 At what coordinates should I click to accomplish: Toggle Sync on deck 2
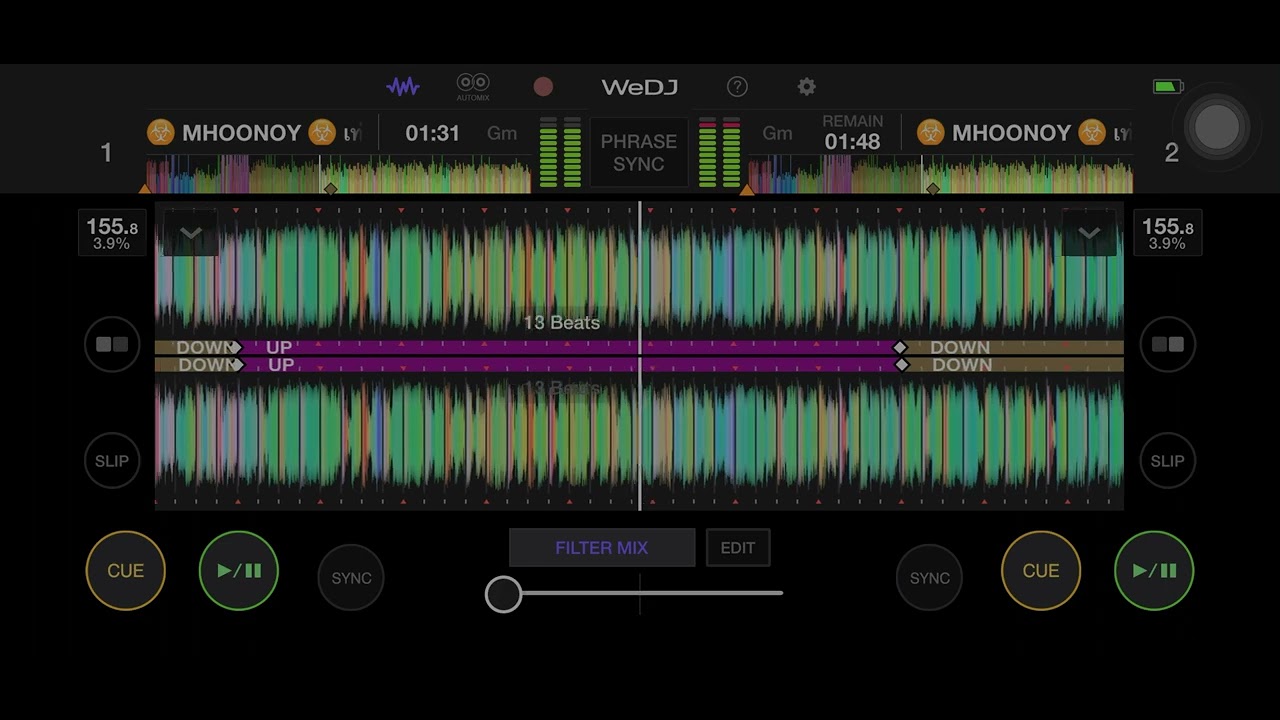(x=929, y=578)
